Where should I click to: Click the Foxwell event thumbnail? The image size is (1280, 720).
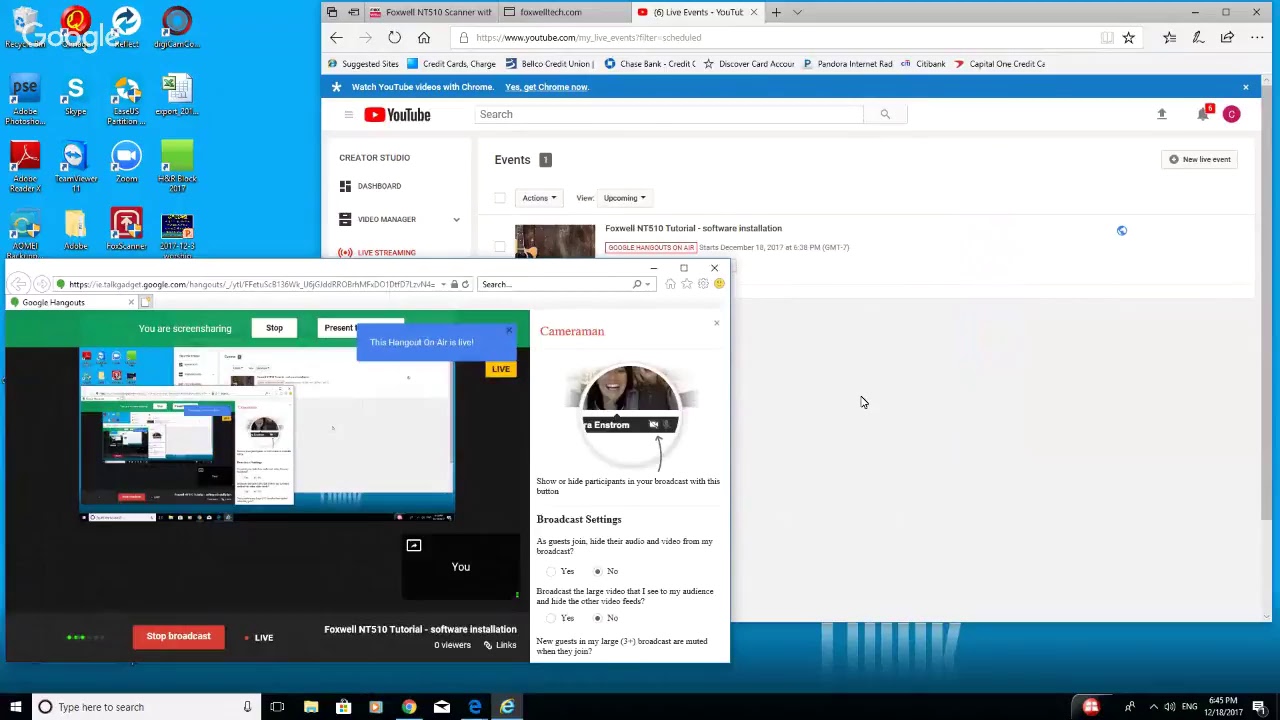click(x=554, y=241)
